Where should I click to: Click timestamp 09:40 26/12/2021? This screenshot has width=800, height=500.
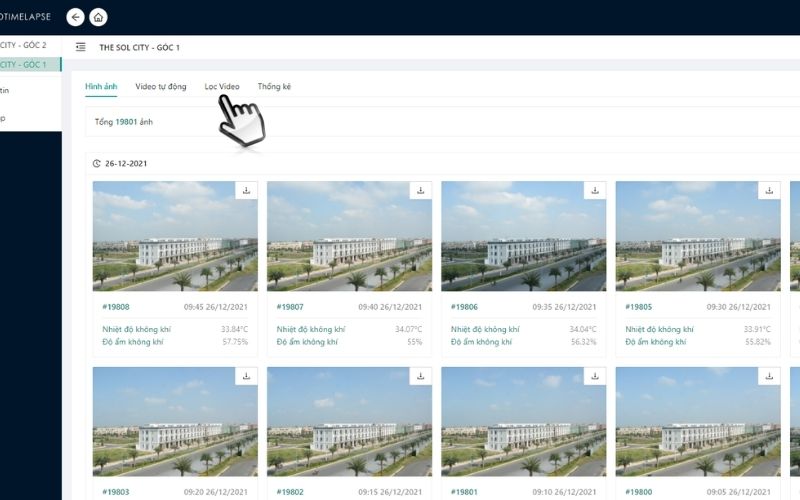tap(390, 307)
